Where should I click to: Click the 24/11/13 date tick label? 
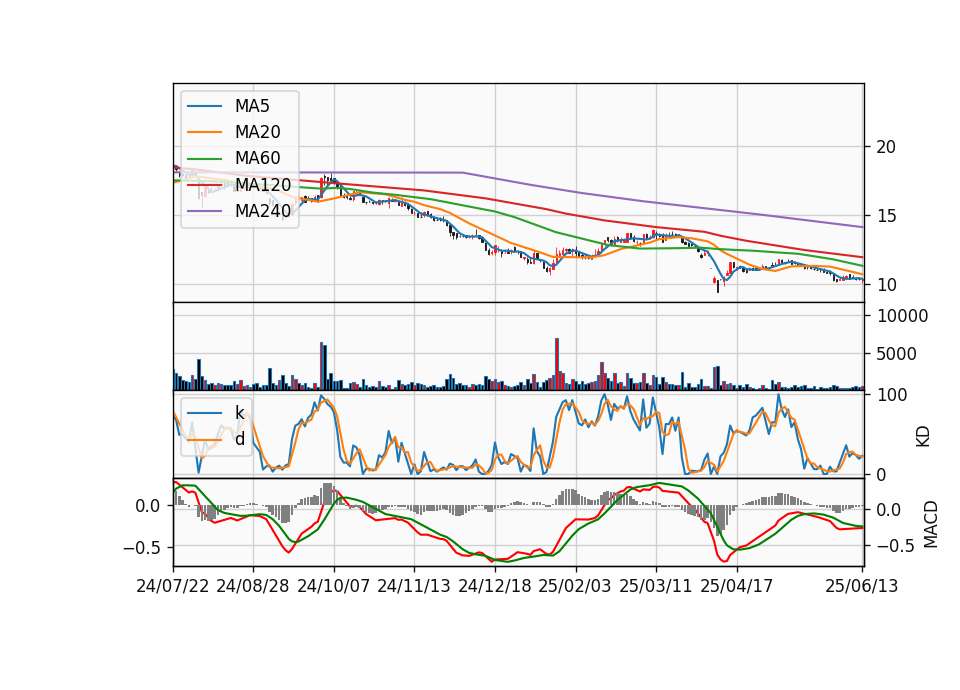click(x=414, y=586)
